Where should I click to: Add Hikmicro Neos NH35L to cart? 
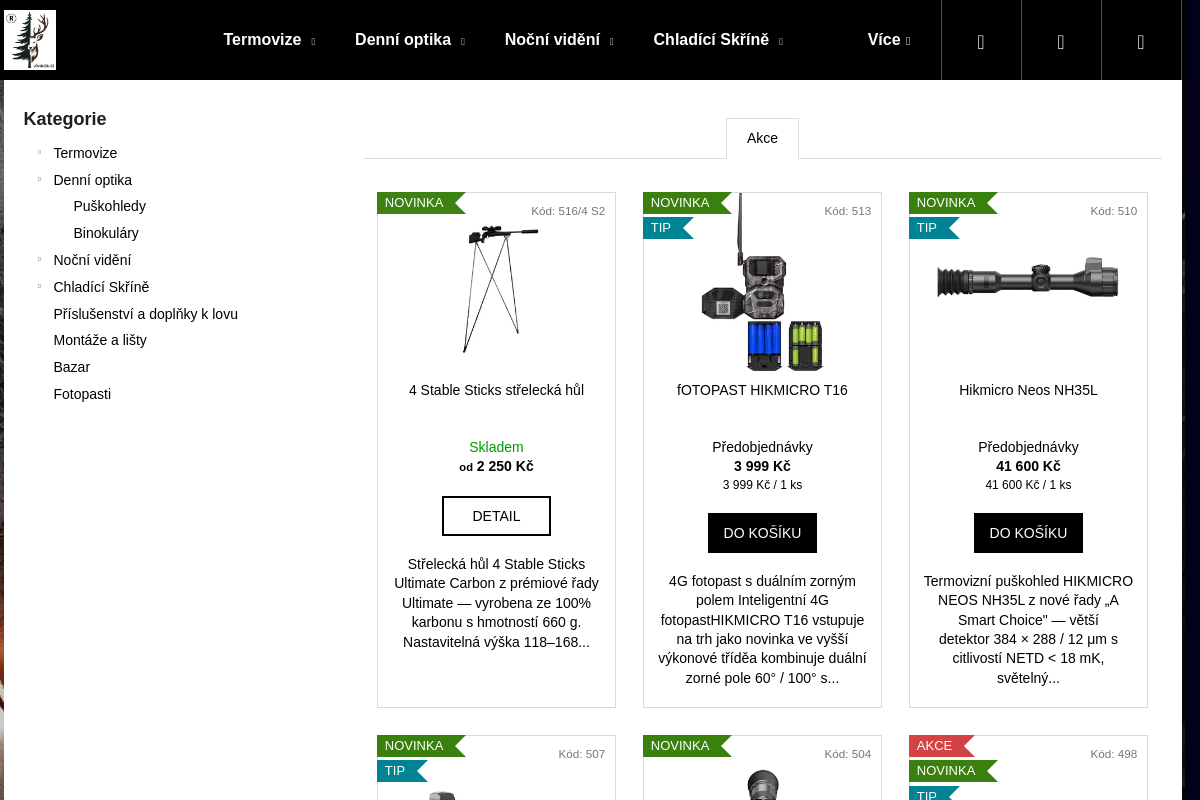[x=1028, y=533]
